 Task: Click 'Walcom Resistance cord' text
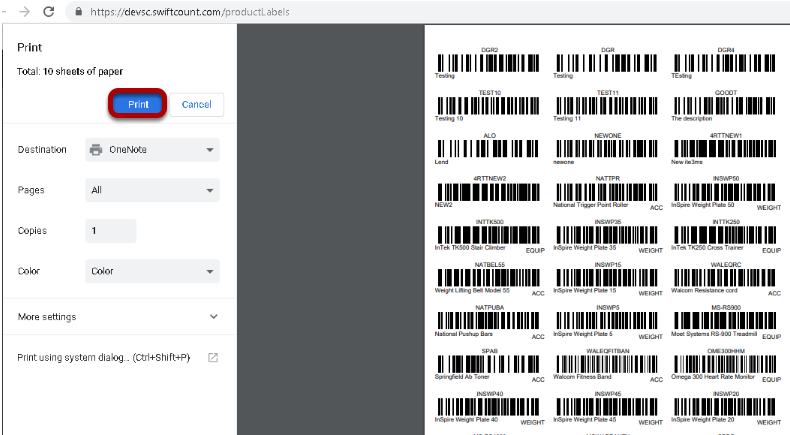click(704, 290)
